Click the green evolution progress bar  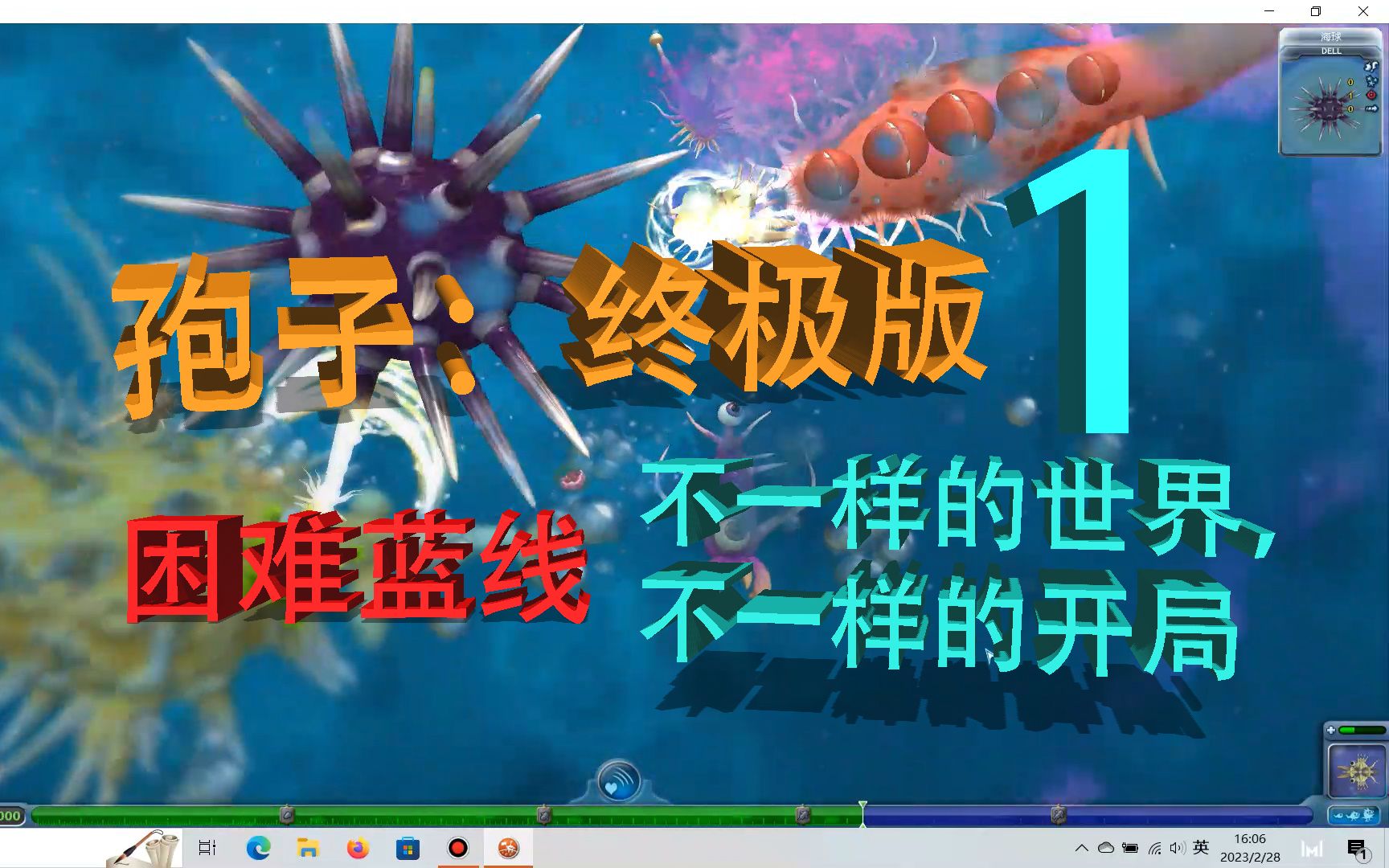click(446, 817)
